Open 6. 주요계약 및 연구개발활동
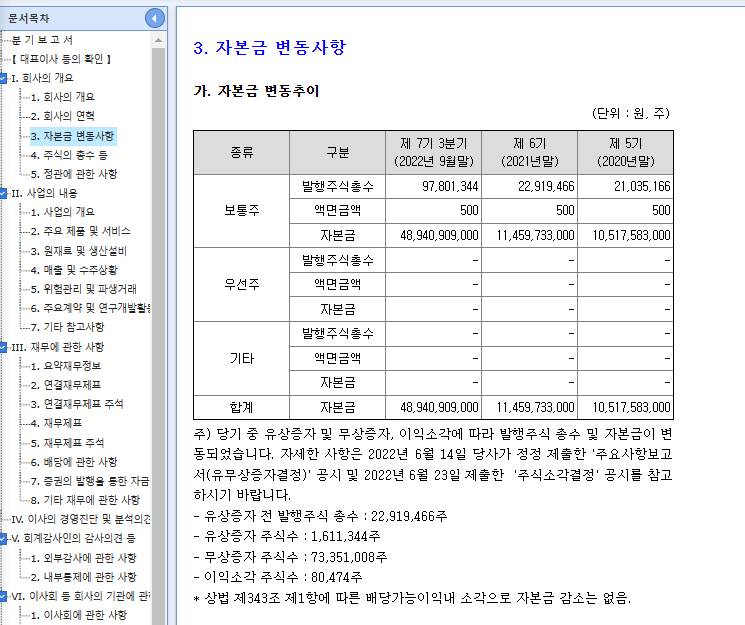The width and height of the screenshot is (745, 625). tap(91, 308)
